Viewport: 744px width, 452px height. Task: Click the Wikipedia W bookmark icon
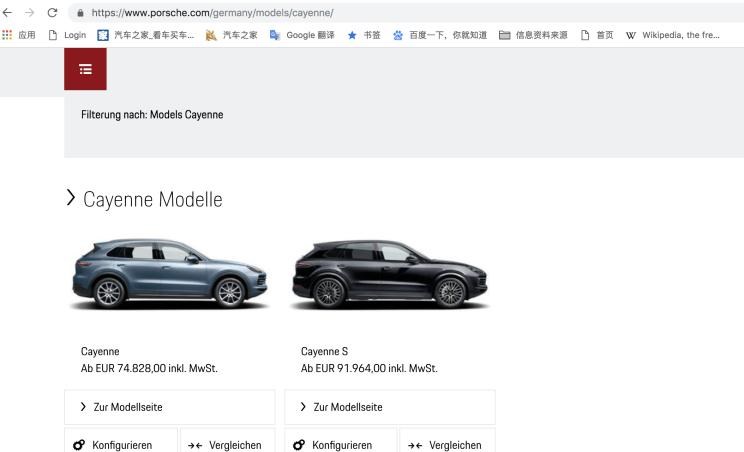click(631, 35)
